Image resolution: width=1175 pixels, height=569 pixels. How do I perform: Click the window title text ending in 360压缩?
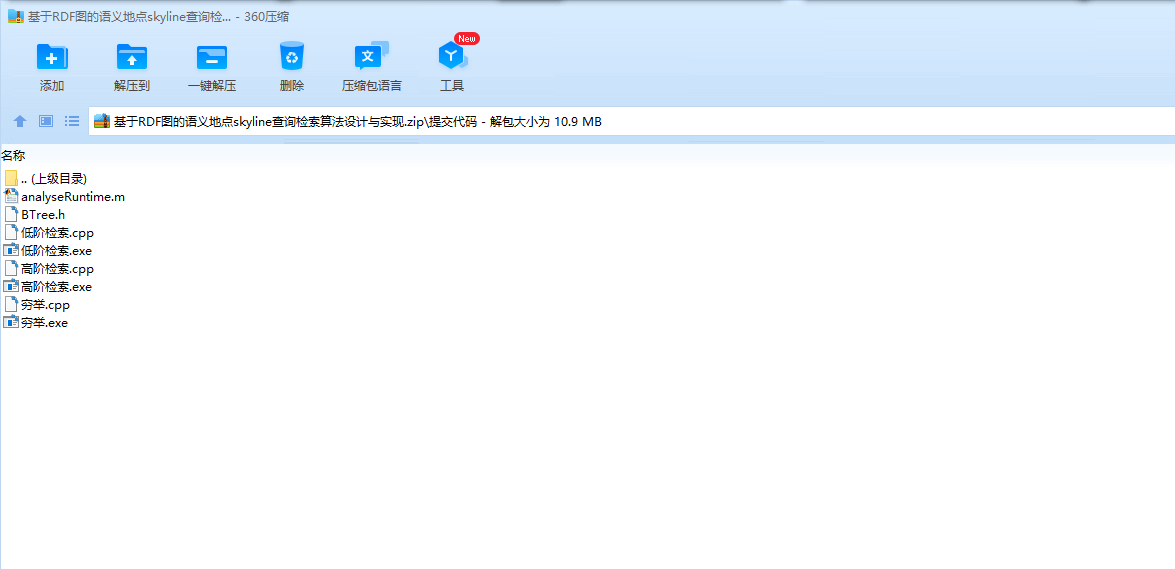[x=159, y=16]
